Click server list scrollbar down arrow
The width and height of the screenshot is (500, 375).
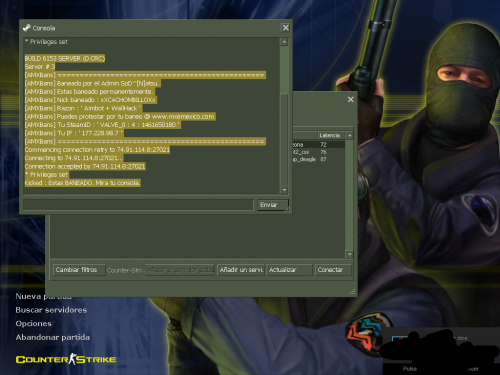[349, 254]
